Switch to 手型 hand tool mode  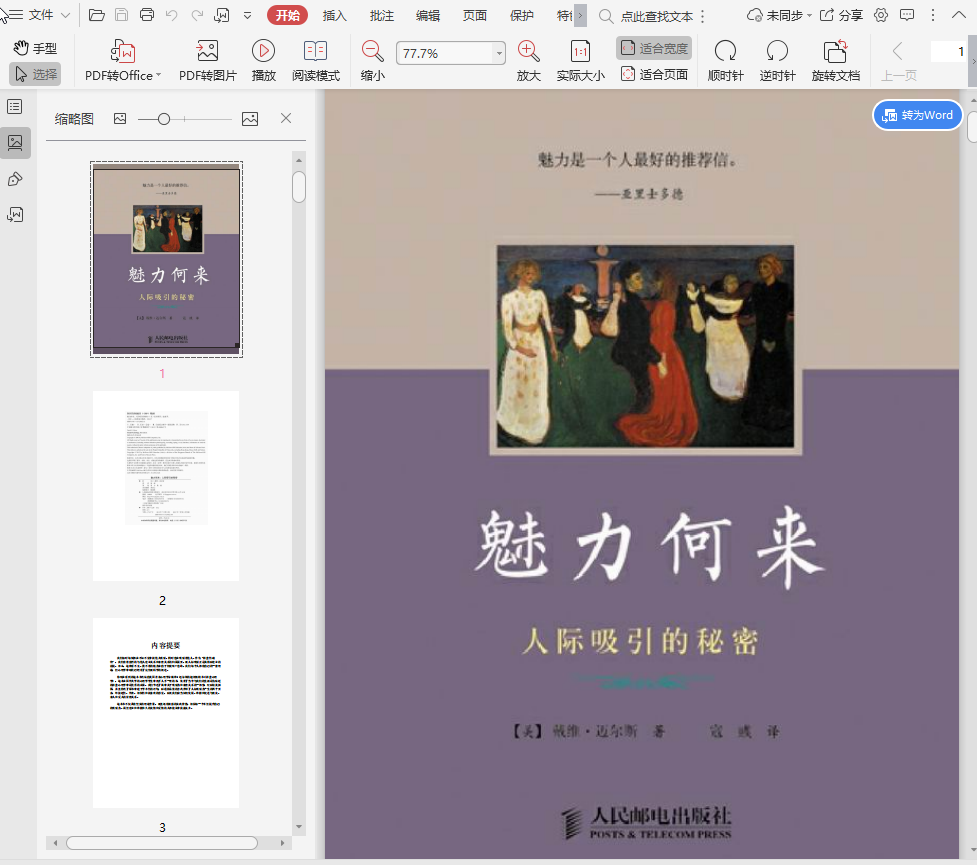click(x=35, y=48)
